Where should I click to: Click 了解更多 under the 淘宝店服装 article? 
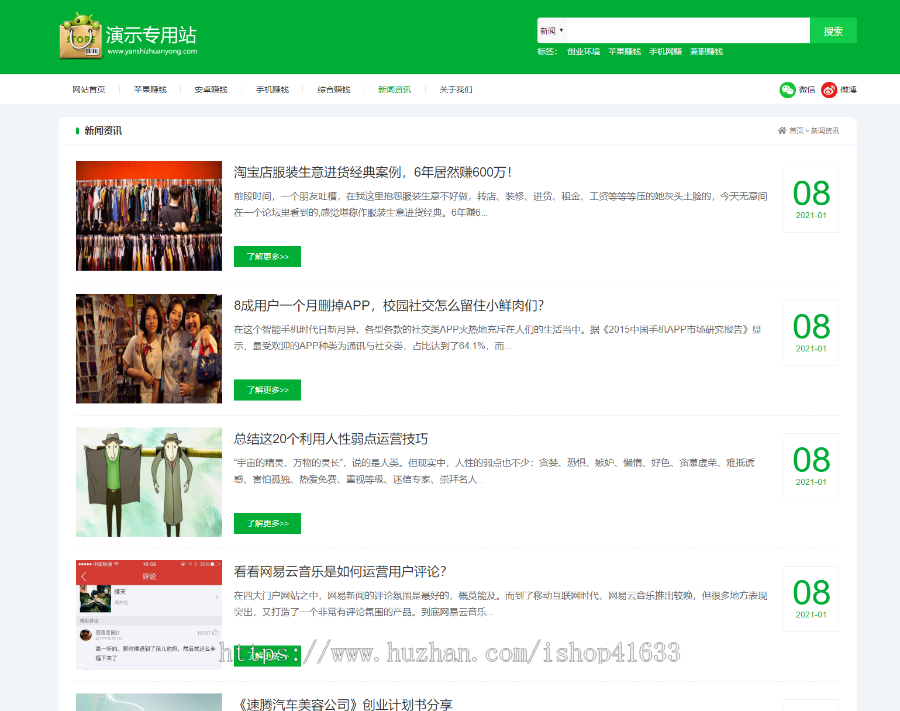coord(267,257)
